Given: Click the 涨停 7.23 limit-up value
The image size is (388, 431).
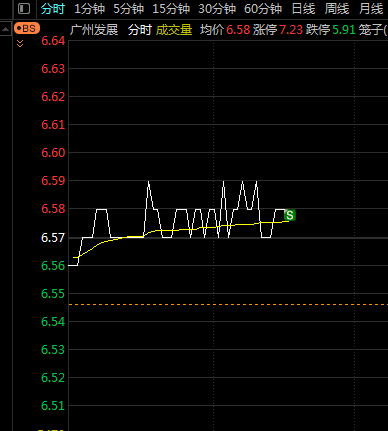Looking at the screenshot, I should click(278, 30).
